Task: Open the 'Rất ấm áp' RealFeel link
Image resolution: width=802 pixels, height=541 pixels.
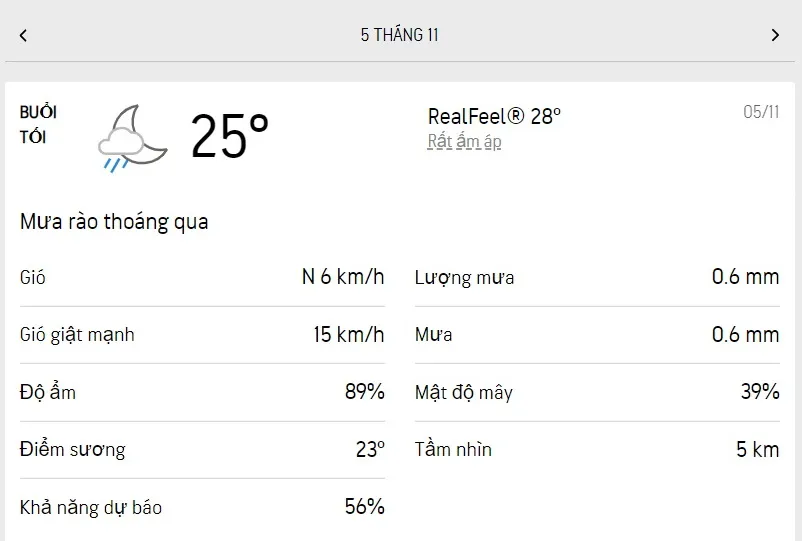Action: pos(464,142)
